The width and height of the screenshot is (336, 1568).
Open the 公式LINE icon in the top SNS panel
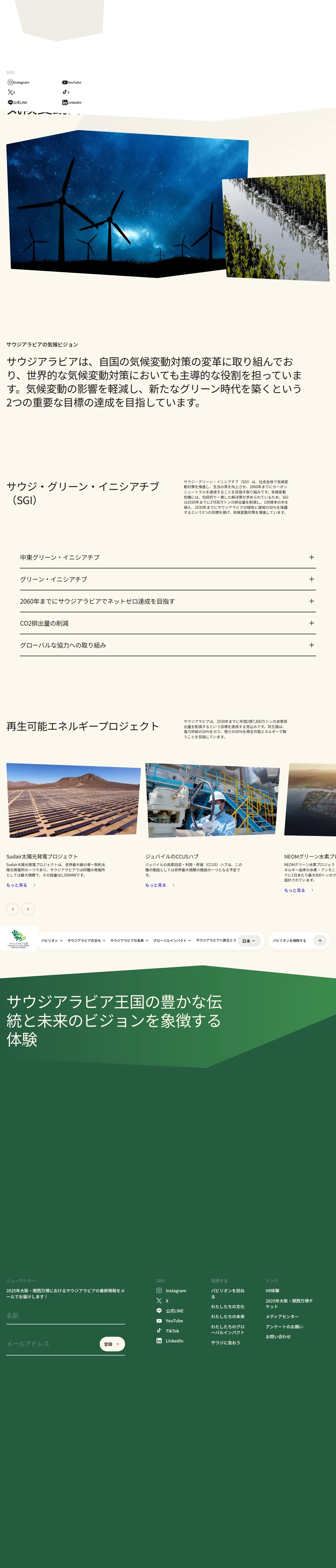[10, 102]
